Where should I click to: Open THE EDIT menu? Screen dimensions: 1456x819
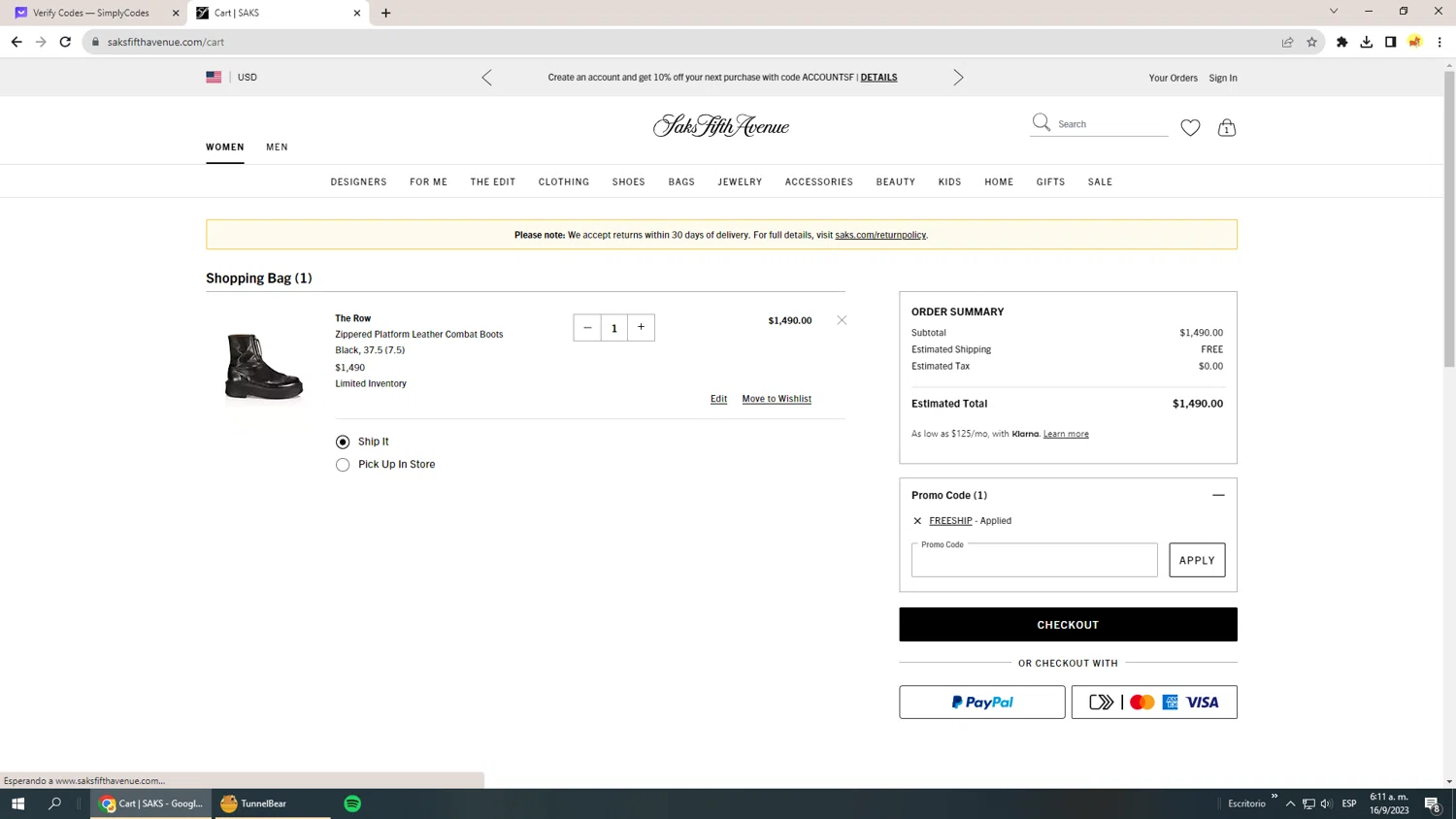point(493,181)
